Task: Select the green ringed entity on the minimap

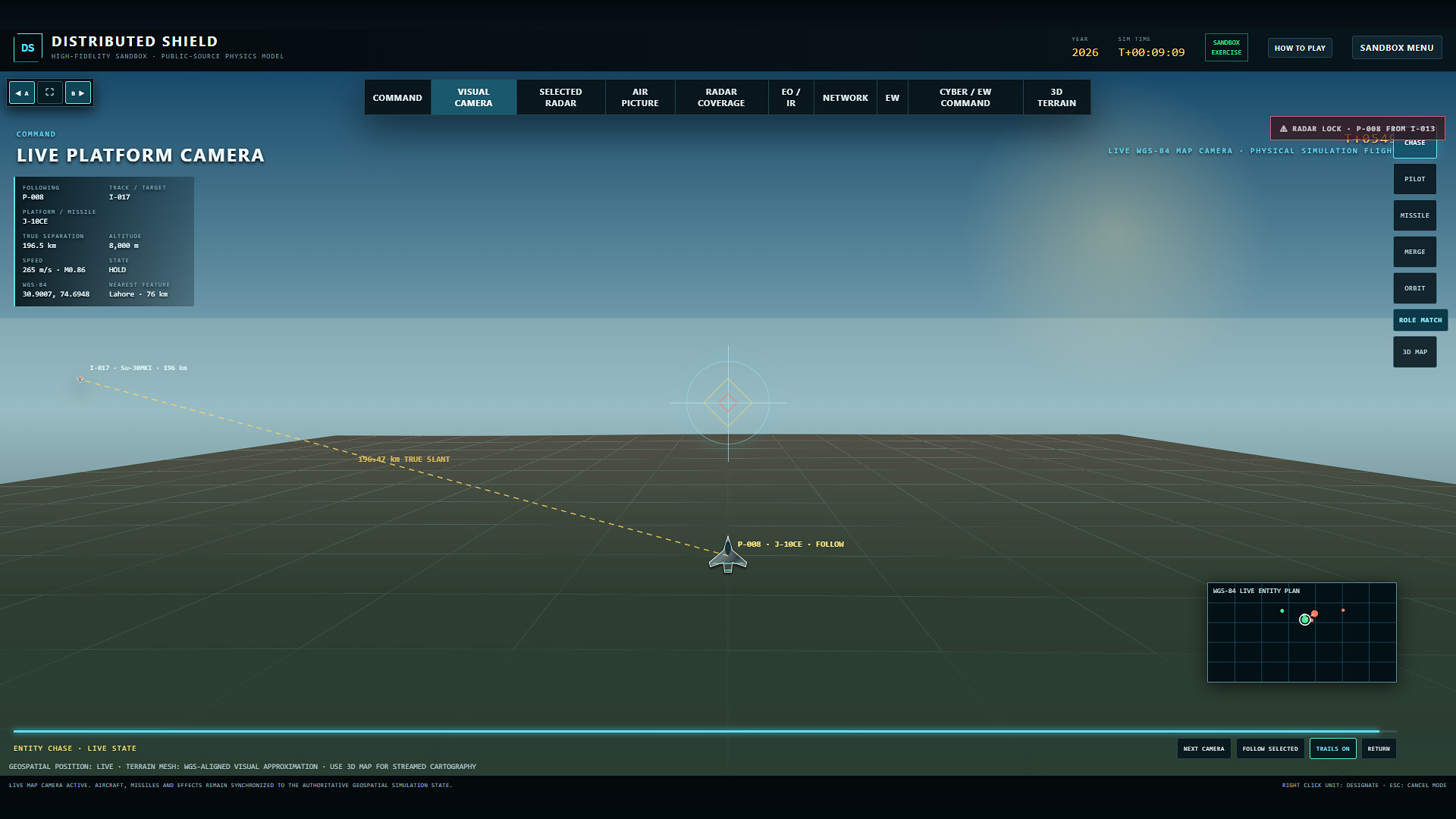Action: tap(1305, 620)
